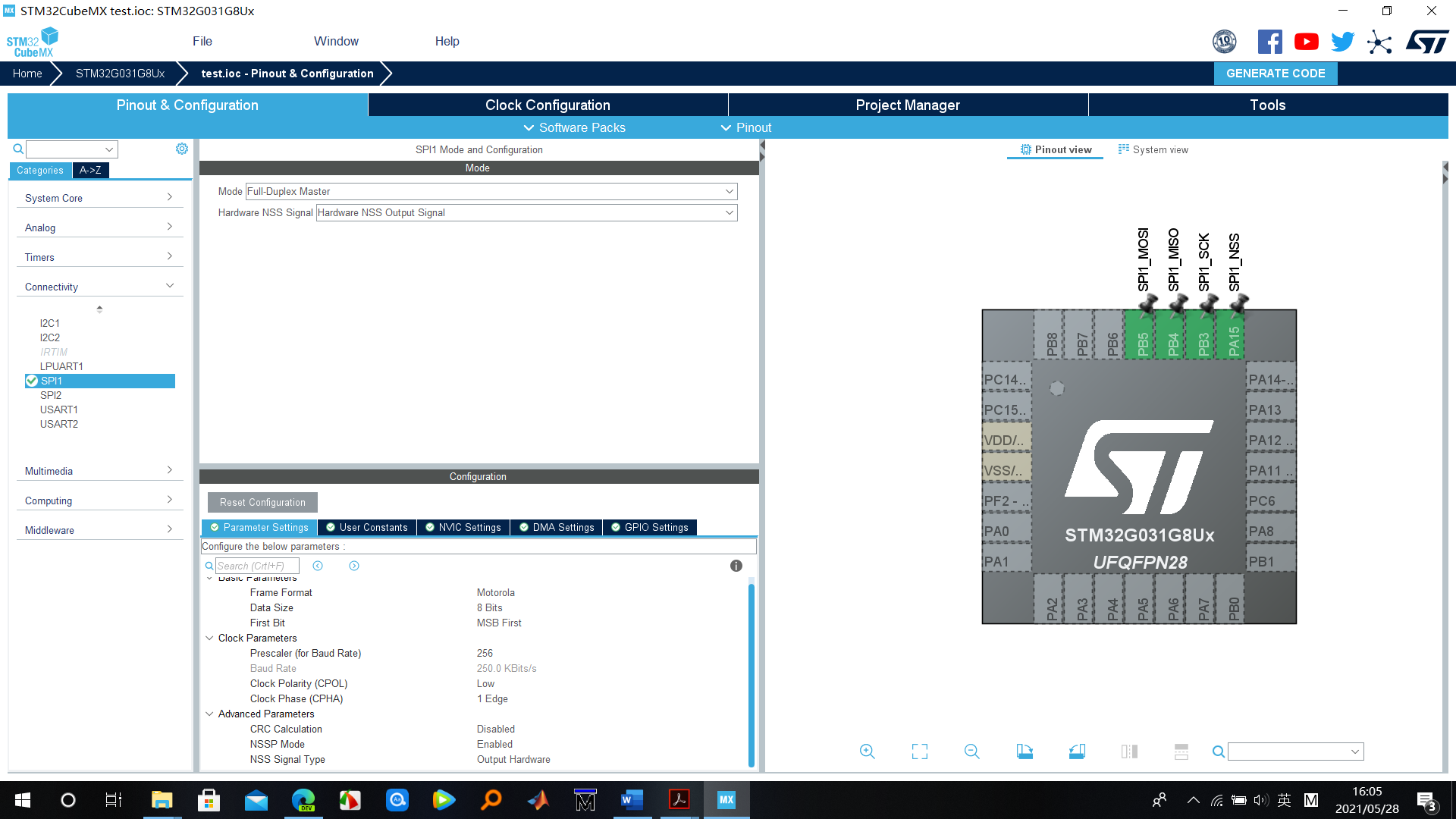Click Reset Configuration button

coord(262,502)
